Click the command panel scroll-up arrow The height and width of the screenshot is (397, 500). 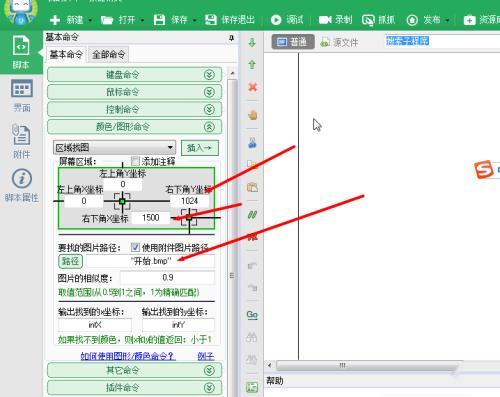232,73
